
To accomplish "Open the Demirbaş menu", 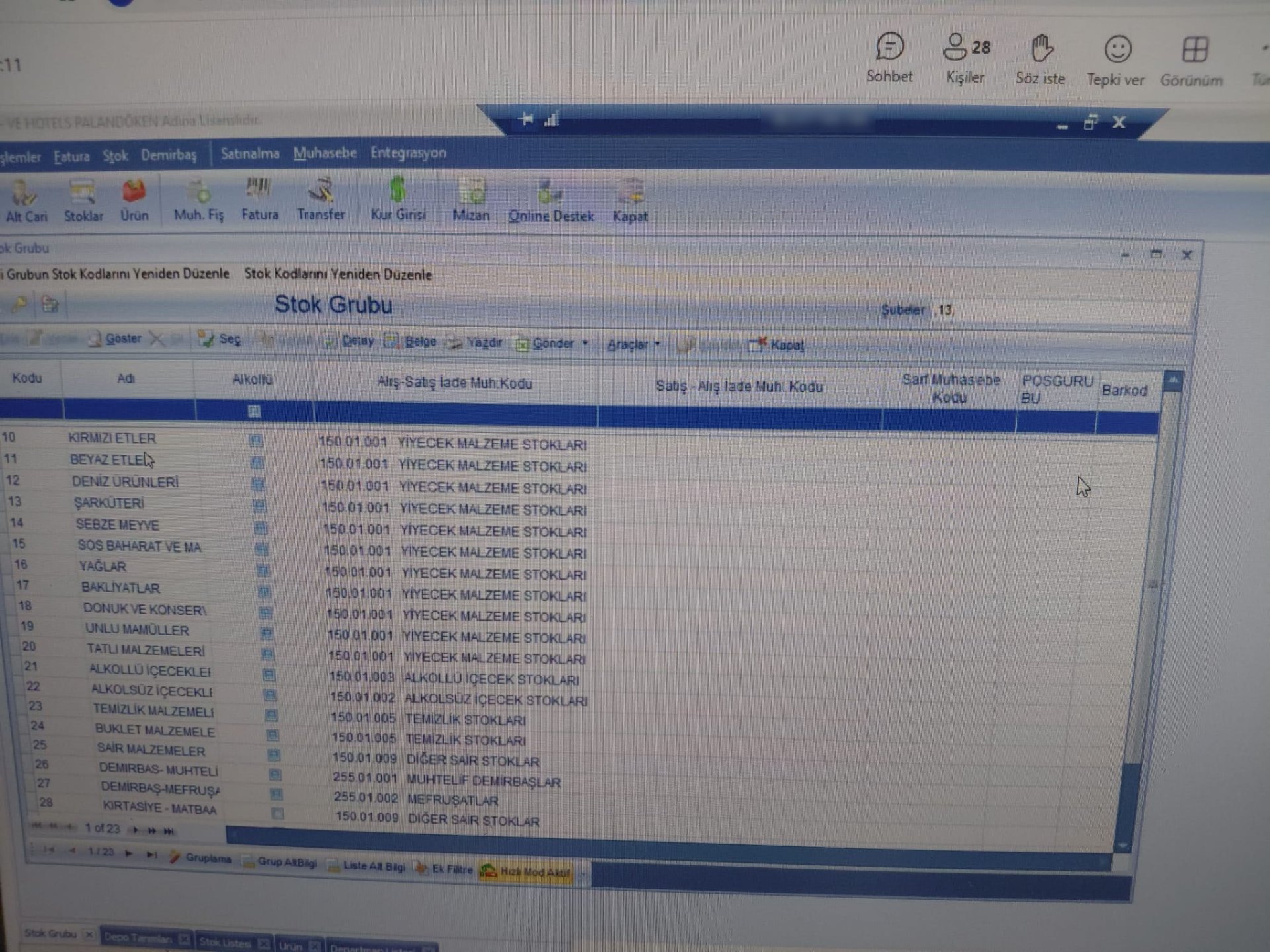I will [x=169, y=155].
